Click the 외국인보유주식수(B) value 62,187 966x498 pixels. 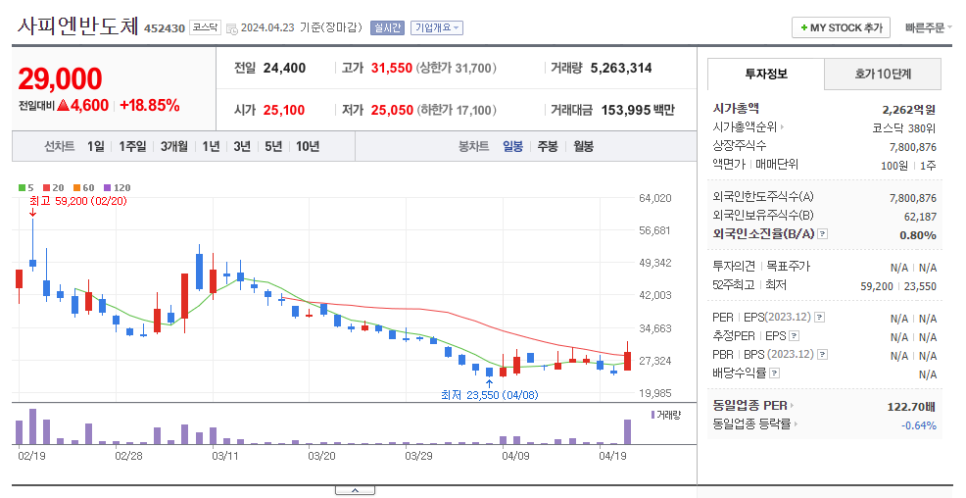(x=920, y=217)
